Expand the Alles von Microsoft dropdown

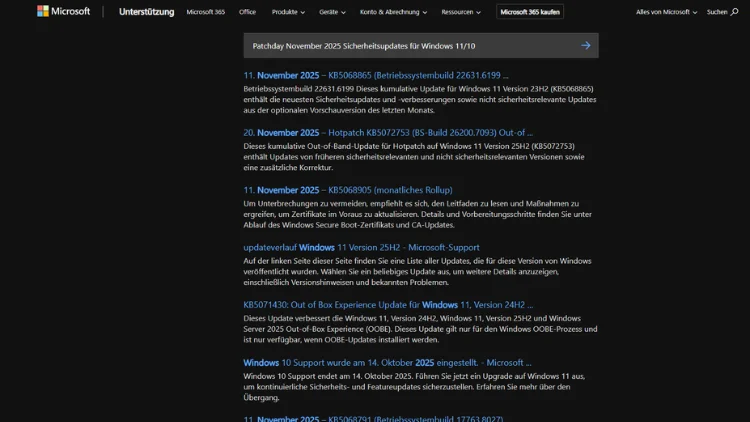point(666,12)
